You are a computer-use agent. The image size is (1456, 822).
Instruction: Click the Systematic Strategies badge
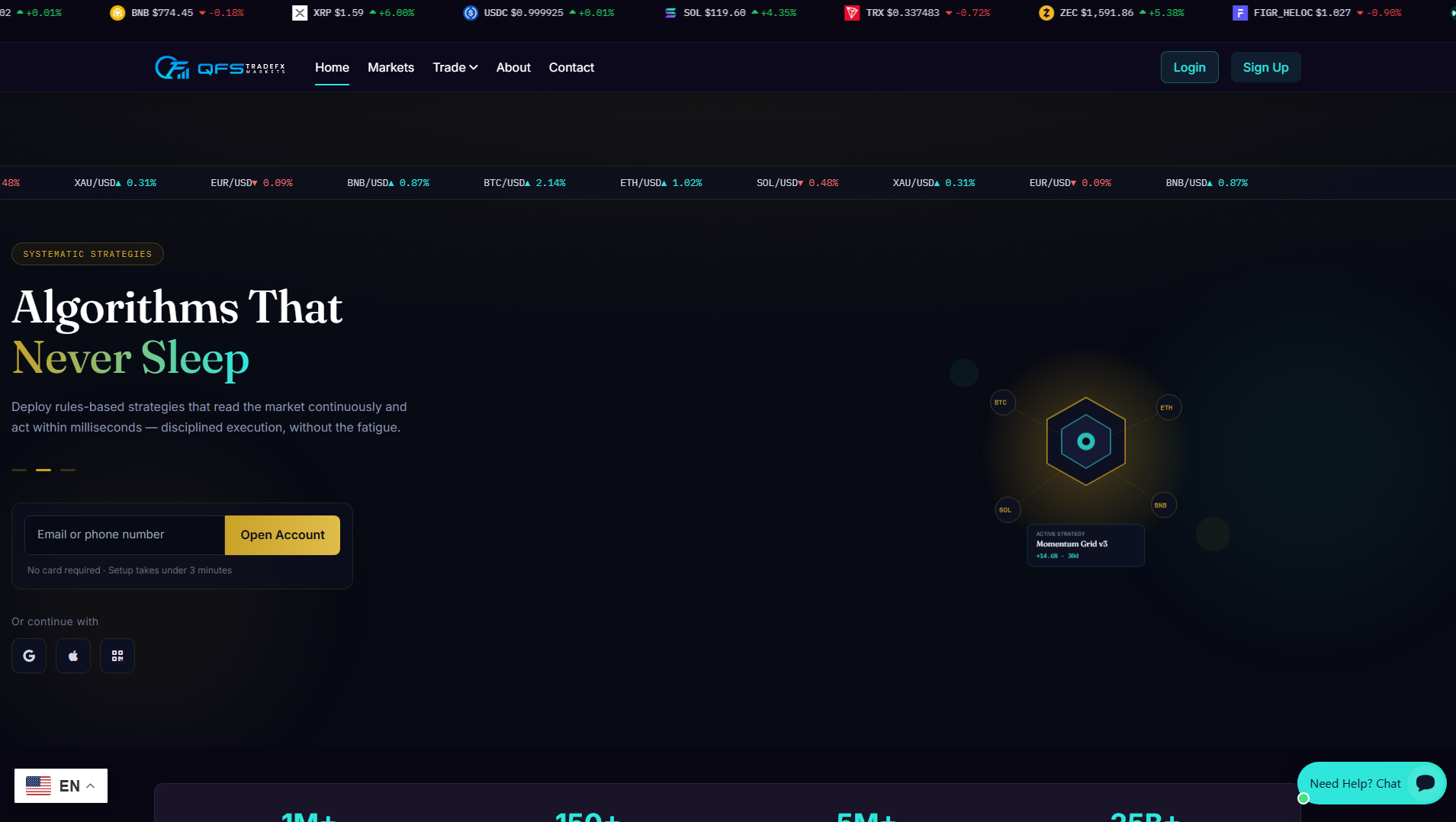pos(88,254)
